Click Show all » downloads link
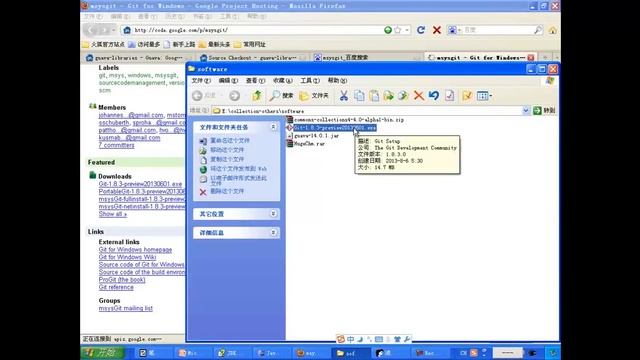 pyautogui.click(x=113, y=214)
